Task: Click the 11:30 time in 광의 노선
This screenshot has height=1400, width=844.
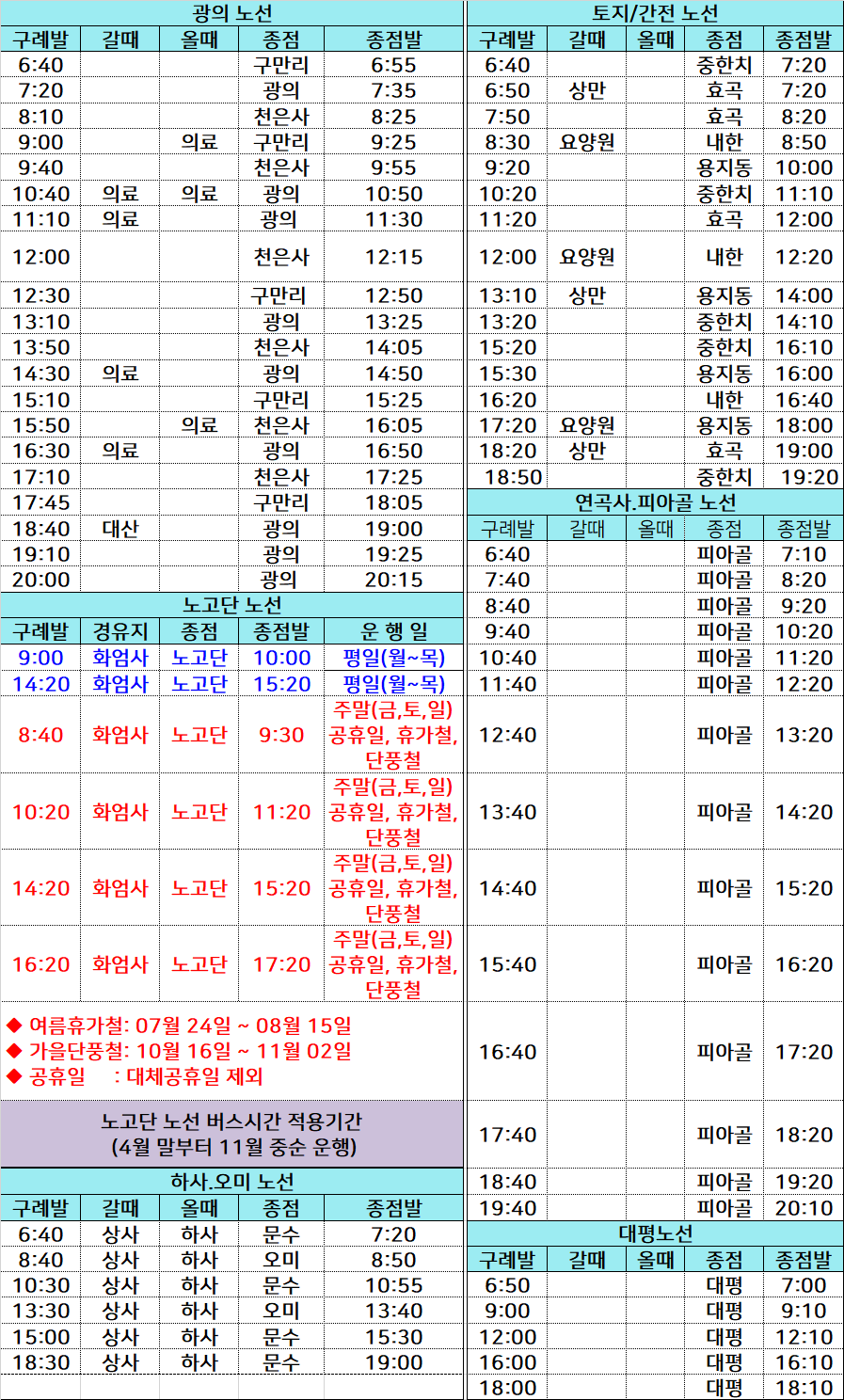Action: [x=393, y=219]
